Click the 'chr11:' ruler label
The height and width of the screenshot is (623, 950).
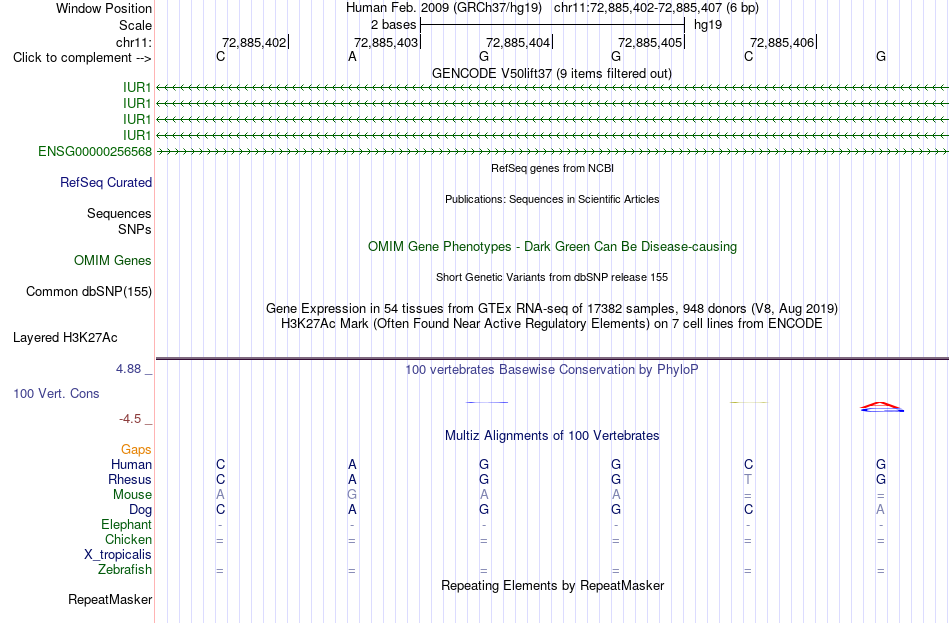coord(133,42)
